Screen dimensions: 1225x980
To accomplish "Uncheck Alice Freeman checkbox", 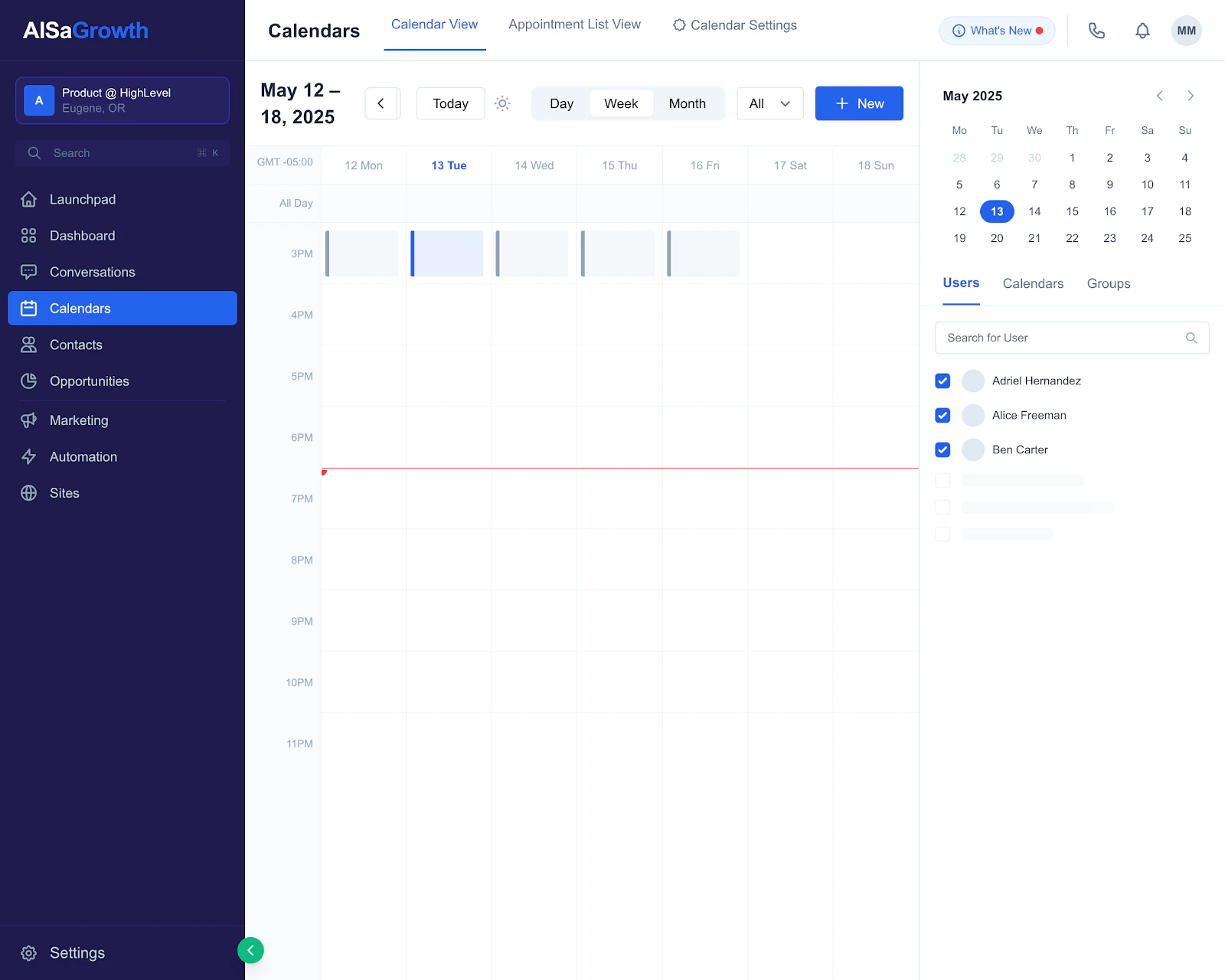I will click(x=942, y=415).
